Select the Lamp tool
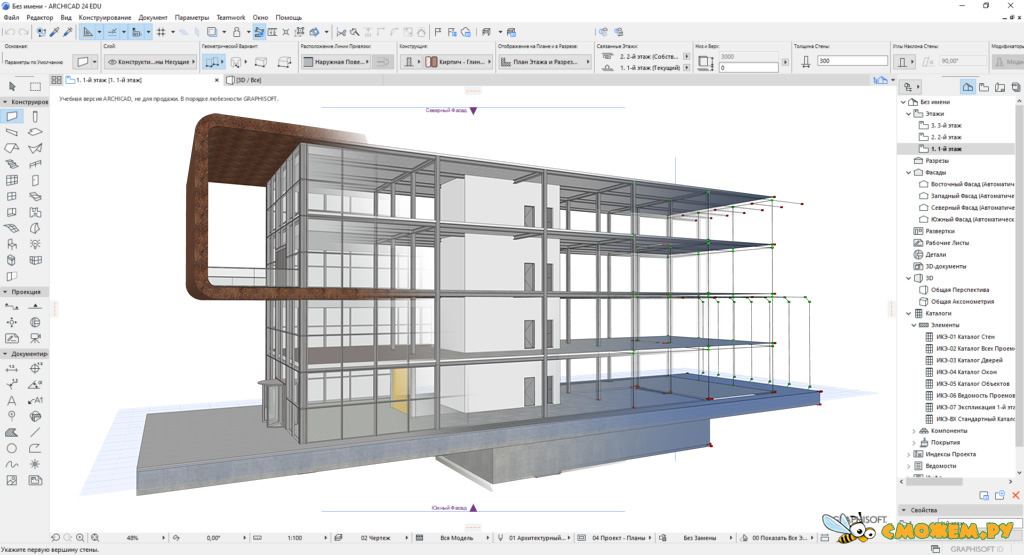1024x555 pixels. 35,244
